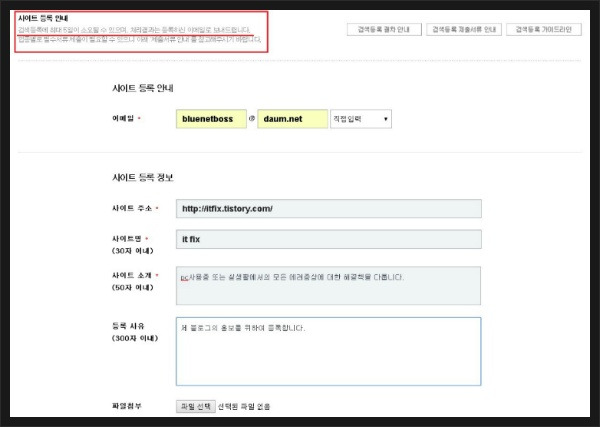The image size is (600, 427).
Task: Click the 등록 사유 label
Action: 128,326
